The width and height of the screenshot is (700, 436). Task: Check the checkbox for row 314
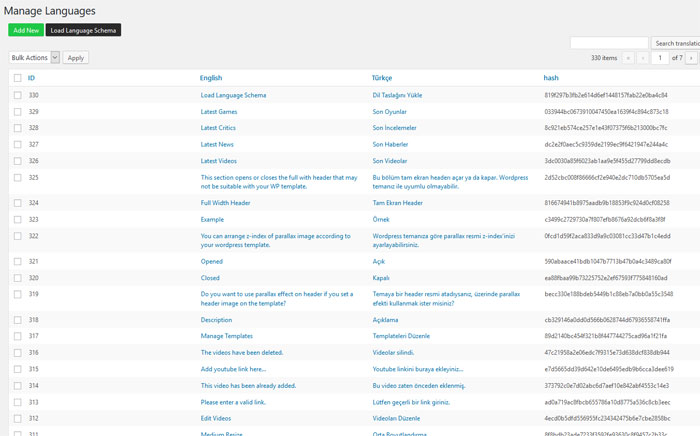pos(17,386)
